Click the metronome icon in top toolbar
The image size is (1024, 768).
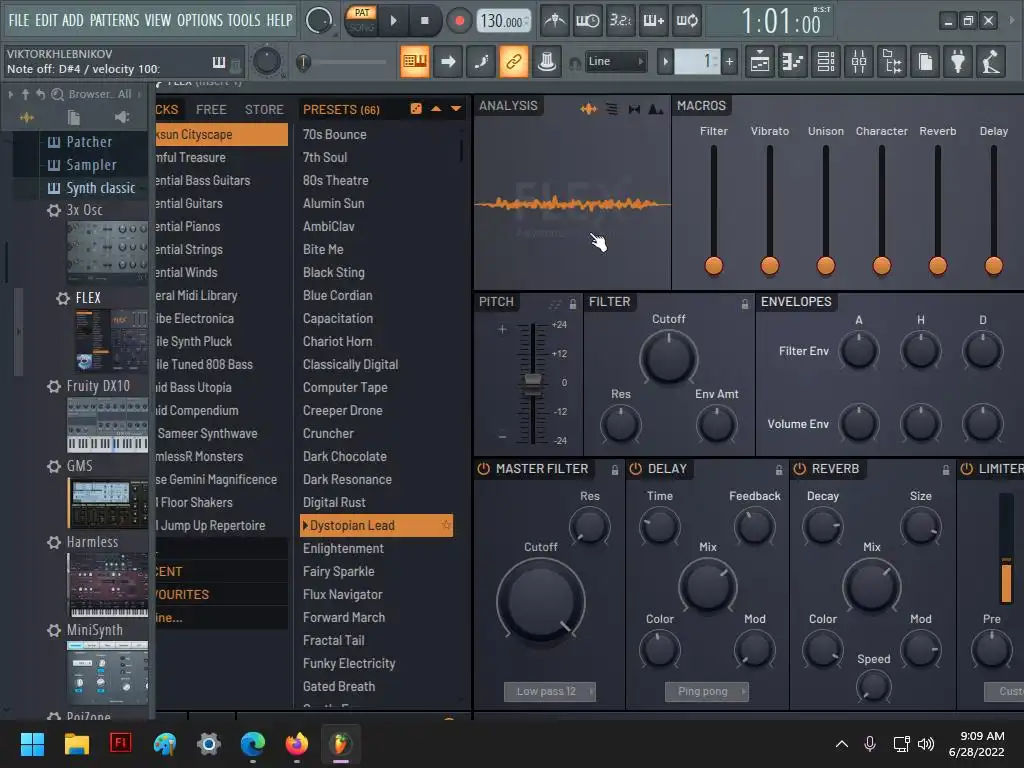(555, 21)
